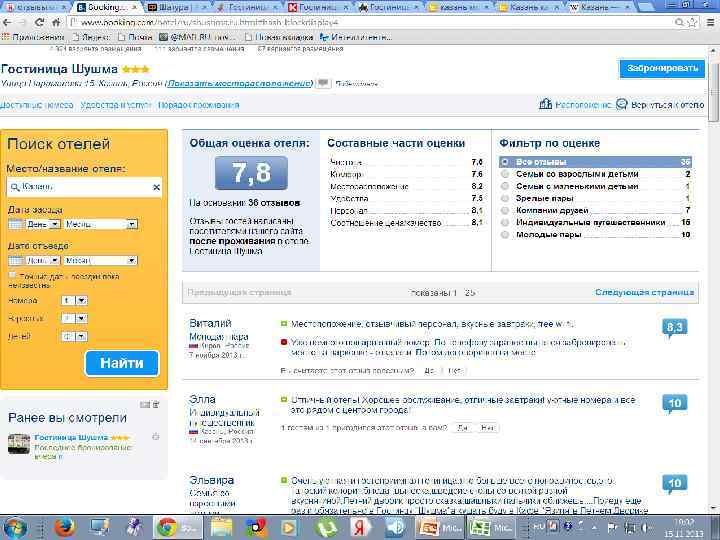Expand the Взрослые count dropdown

74,318
